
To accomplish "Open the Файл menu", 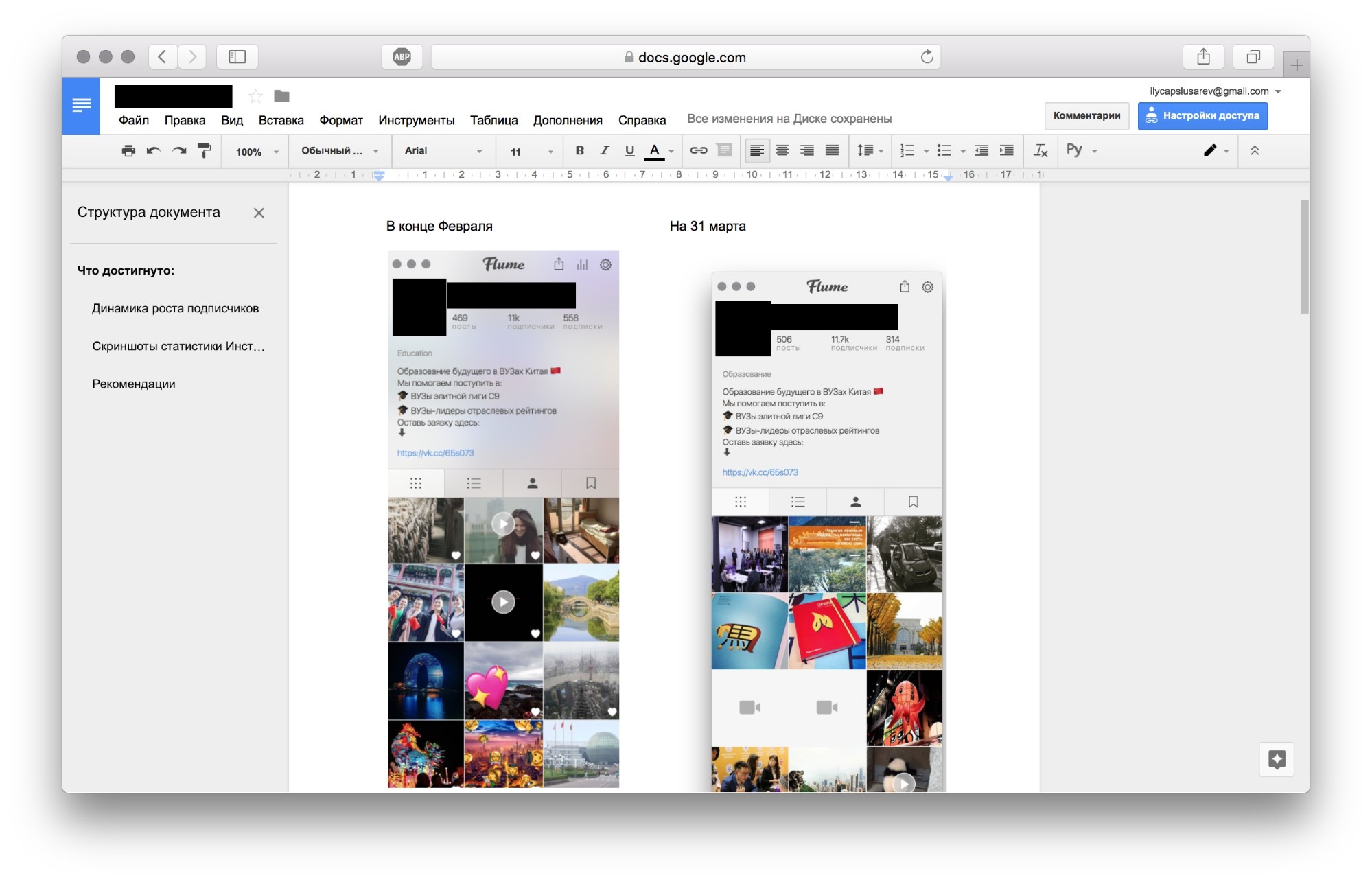I will click(x=134, y=120).
